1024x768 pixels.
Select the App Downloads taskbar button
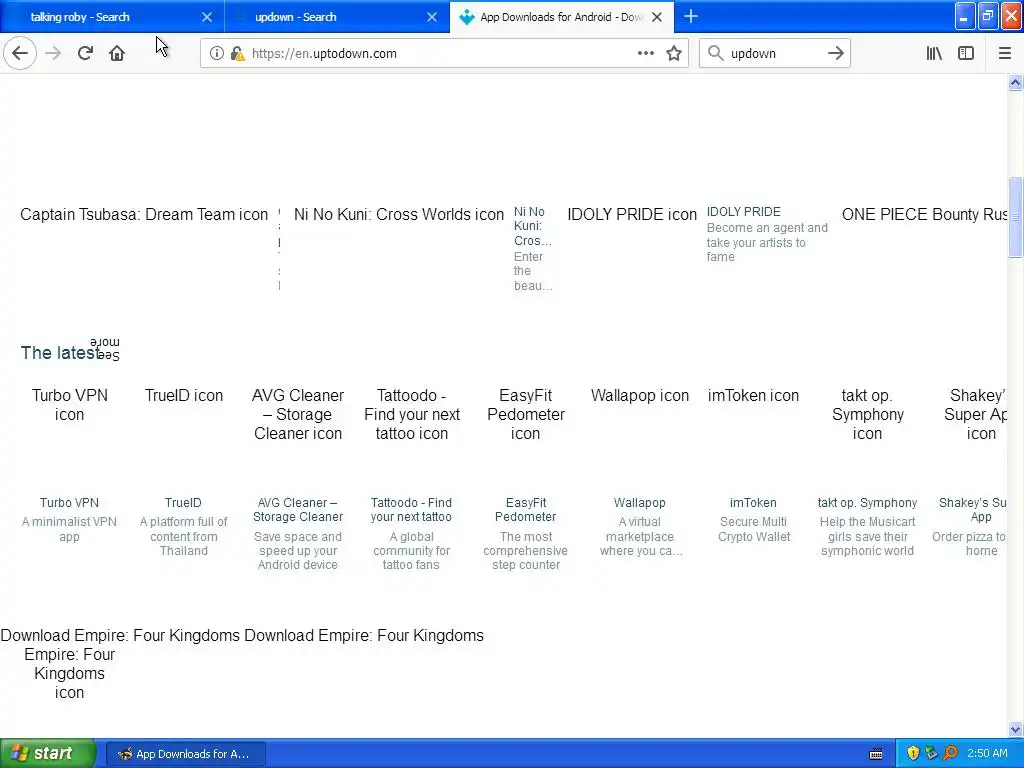[x=185, y=754]
